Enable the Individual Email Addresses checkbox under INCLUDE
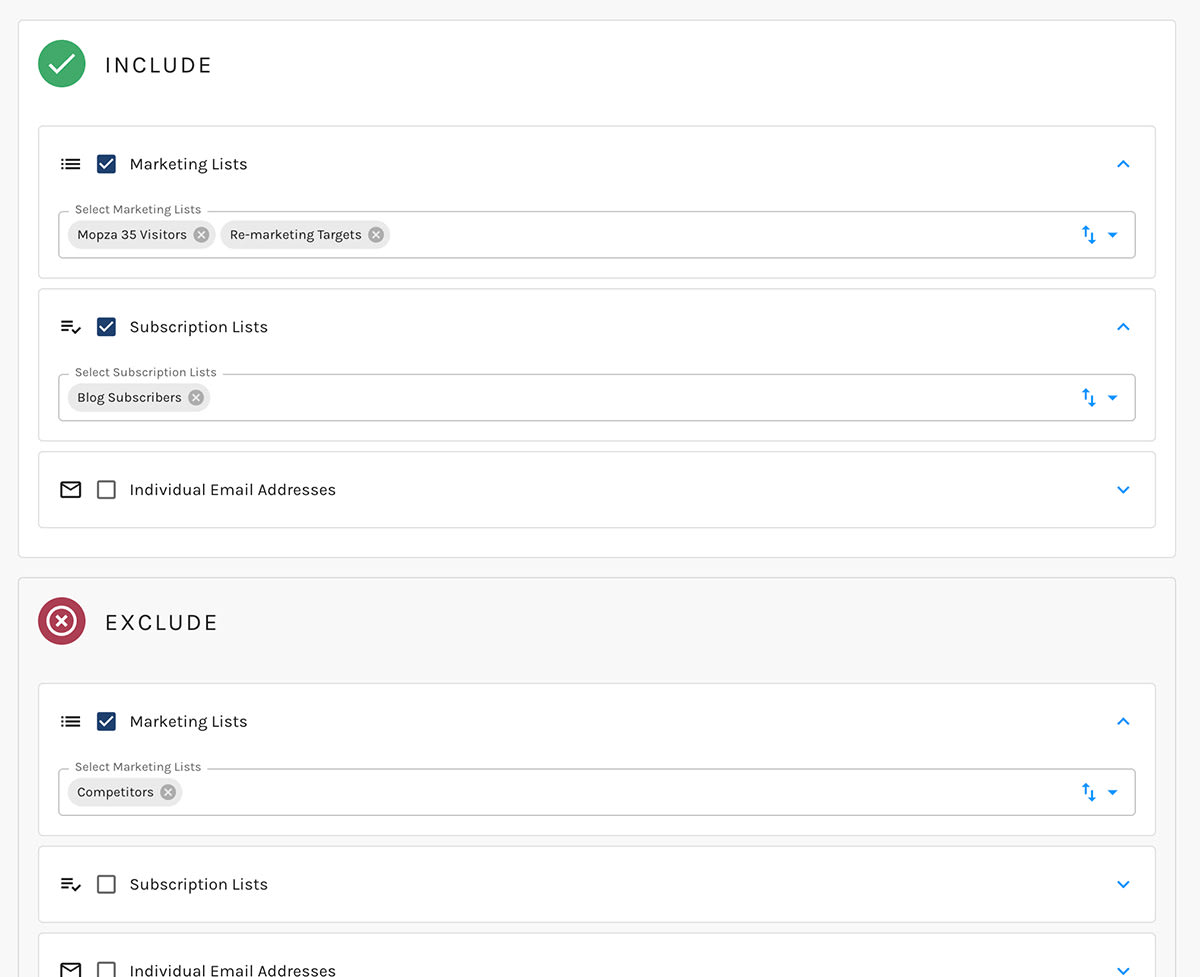The image size is (1200, 977). (106, 489)
